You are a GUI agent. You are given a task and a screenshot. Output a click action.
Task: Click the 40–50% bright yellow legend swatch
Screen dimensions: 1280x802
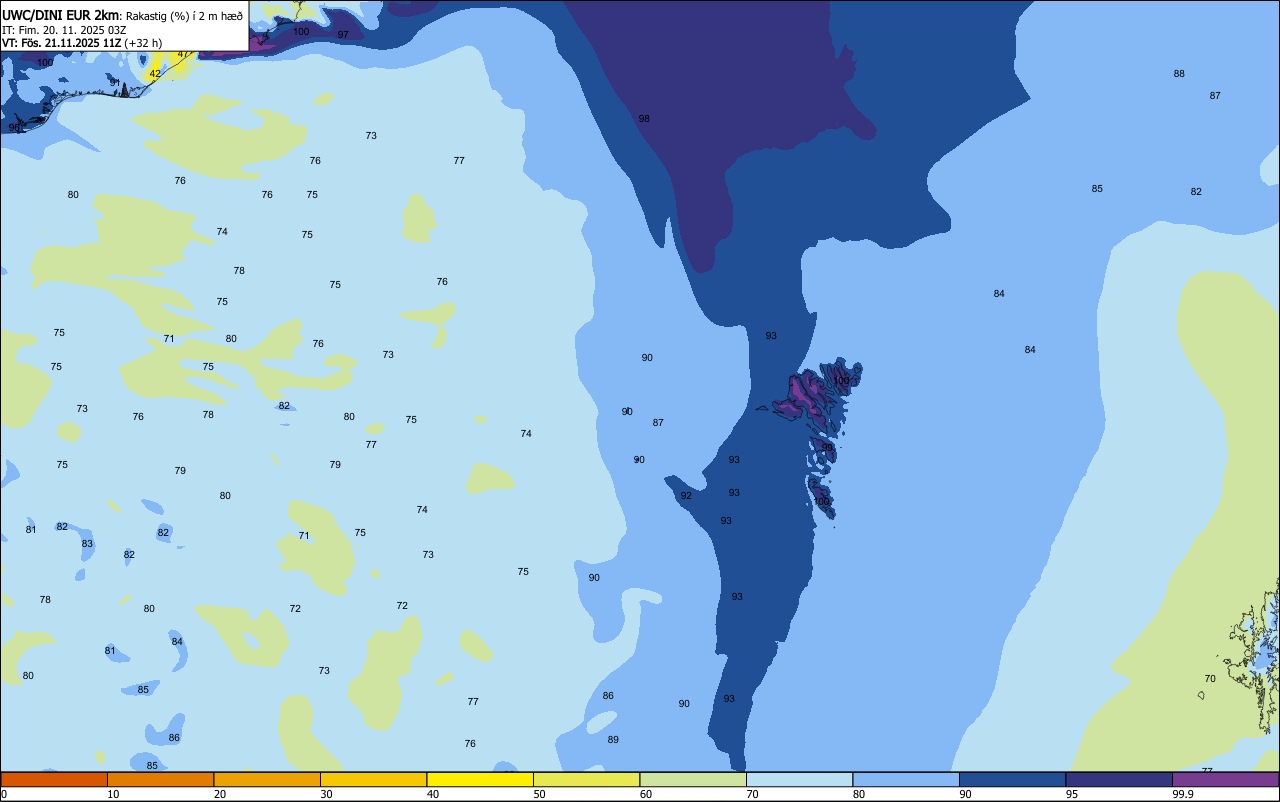pos(480,779)
